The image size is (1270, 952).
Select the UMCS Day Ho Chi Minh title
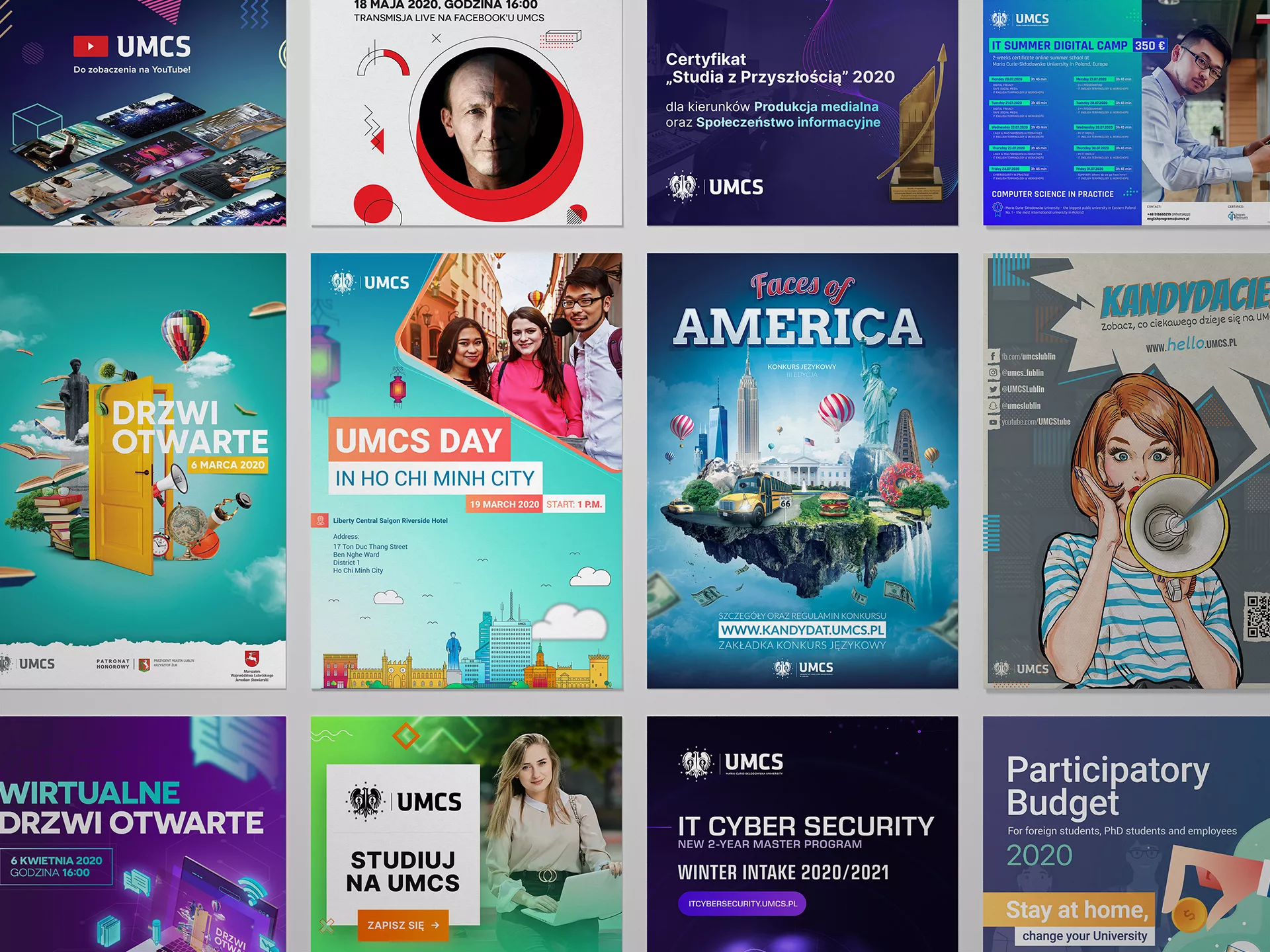[x=419, y=440]
